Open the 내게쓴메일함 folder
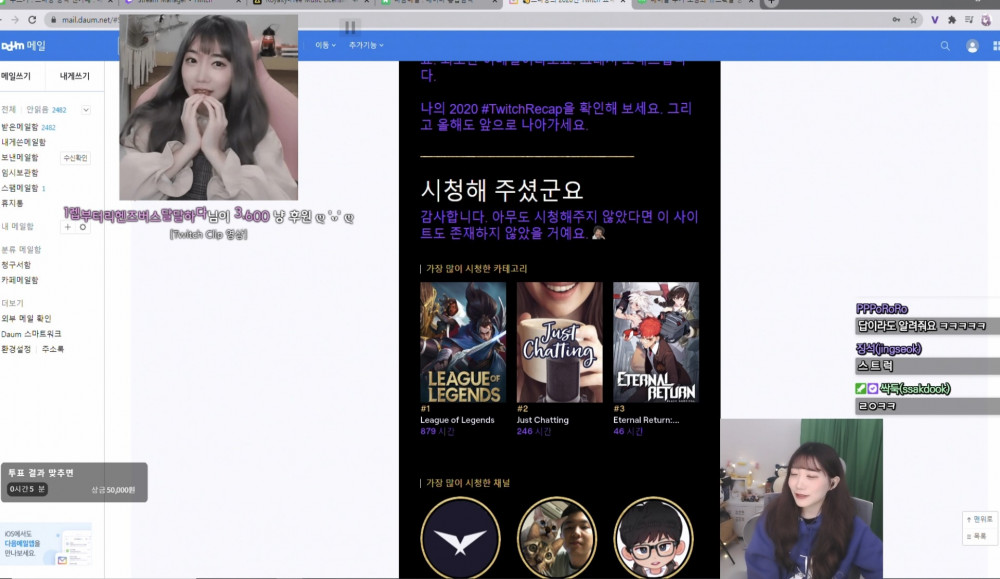The height and width of the screenshot is (579, 1000). click(24, 142)
